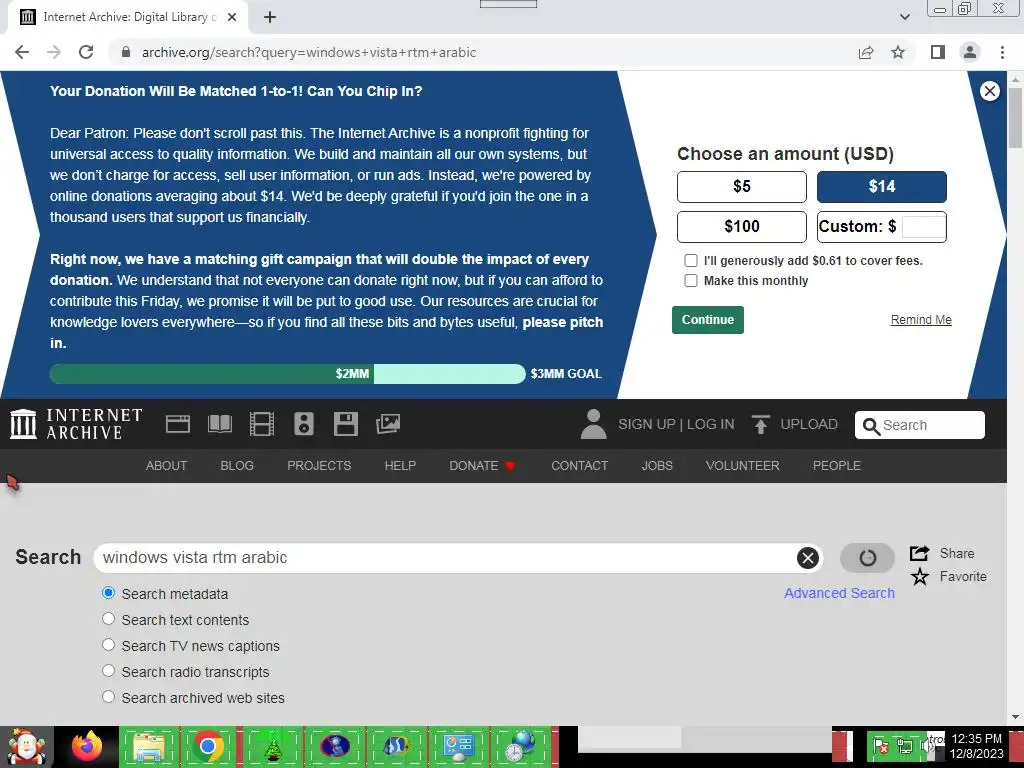
Task: Open the Texts book icon
Action: (219, 424)
